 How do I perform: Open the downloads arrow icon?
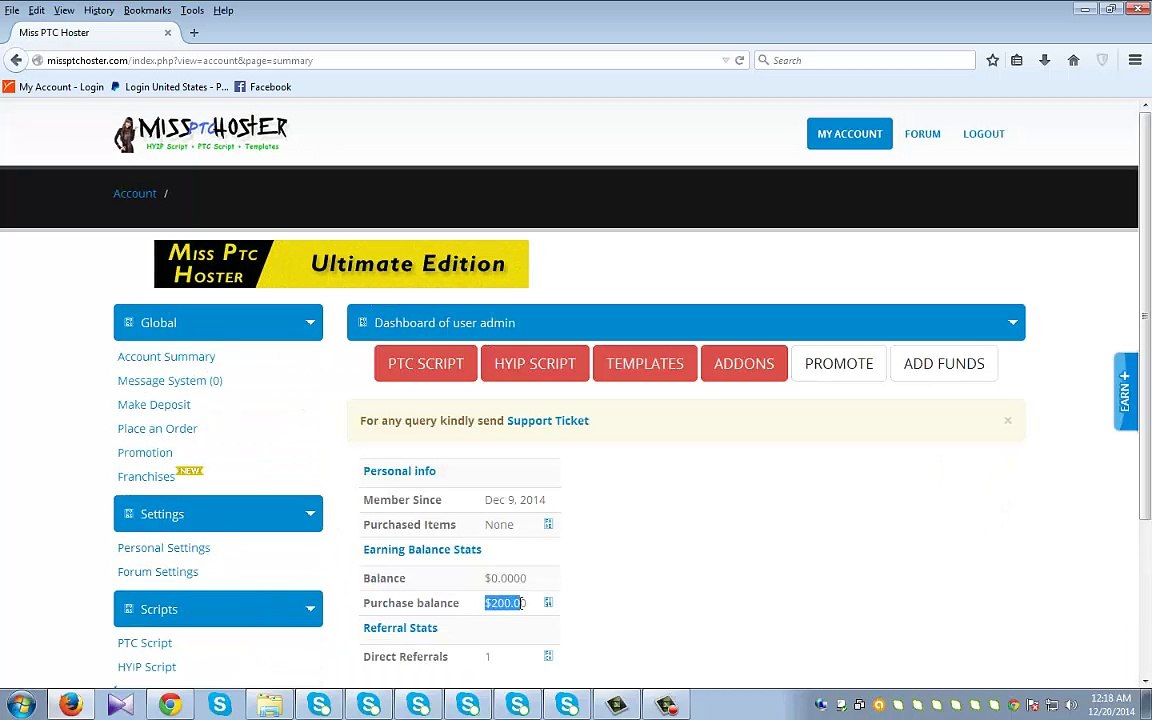click(1045, 60)
